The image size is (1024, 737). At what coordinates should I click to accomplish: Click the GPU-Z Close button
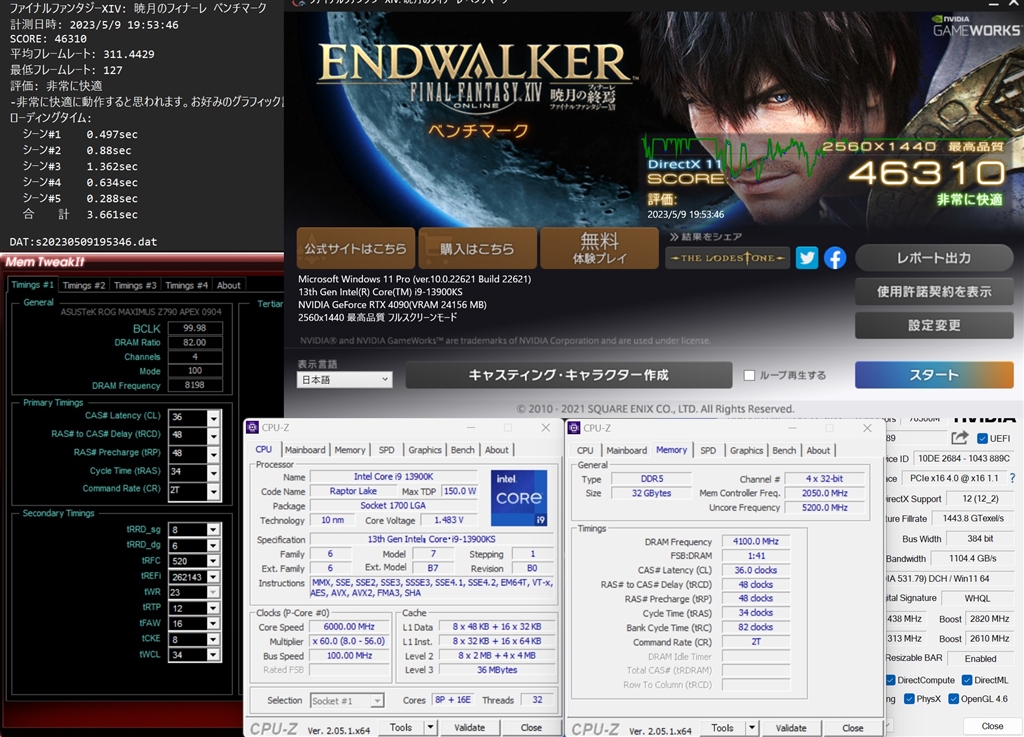pos(992,726)
